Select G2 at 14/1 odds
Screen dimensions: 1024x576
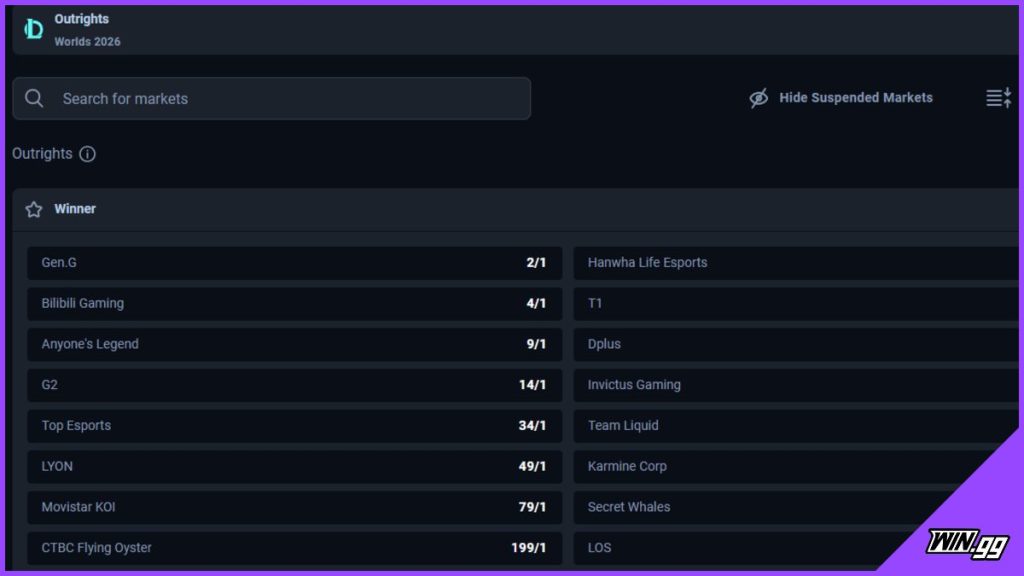(x=295, y=385)
